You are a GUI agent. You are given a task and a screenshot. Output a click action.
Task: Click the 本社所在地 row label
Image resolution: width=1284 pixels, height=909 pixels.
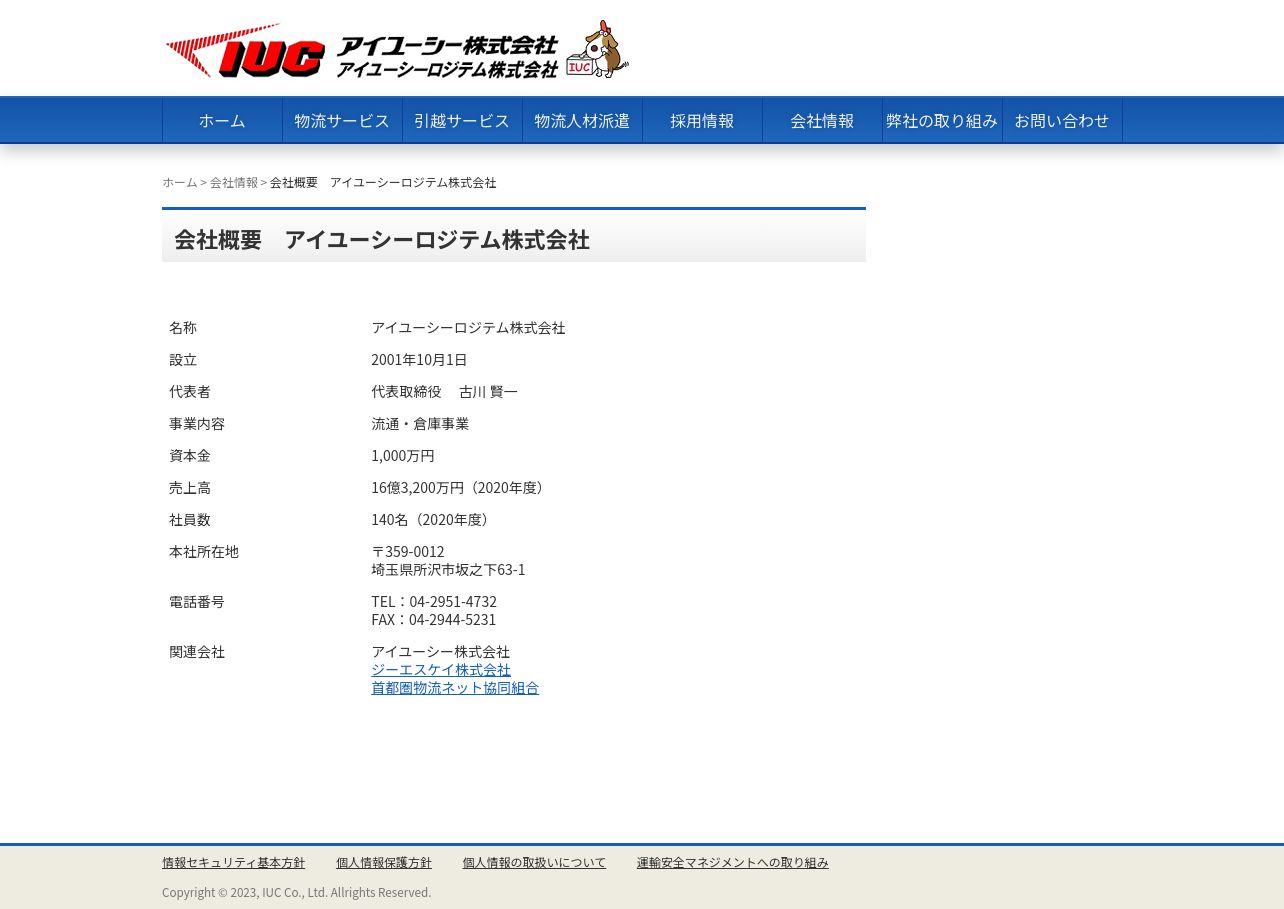click(204, 552)
